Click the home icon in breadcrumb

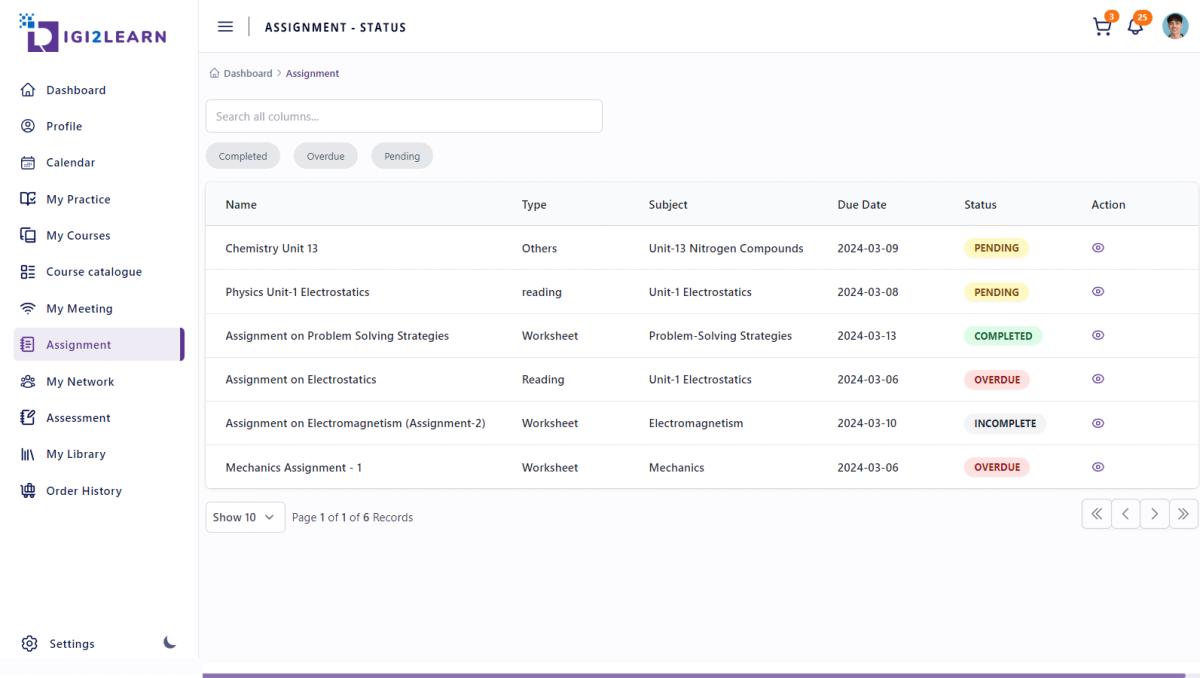(x=214, y=73)
